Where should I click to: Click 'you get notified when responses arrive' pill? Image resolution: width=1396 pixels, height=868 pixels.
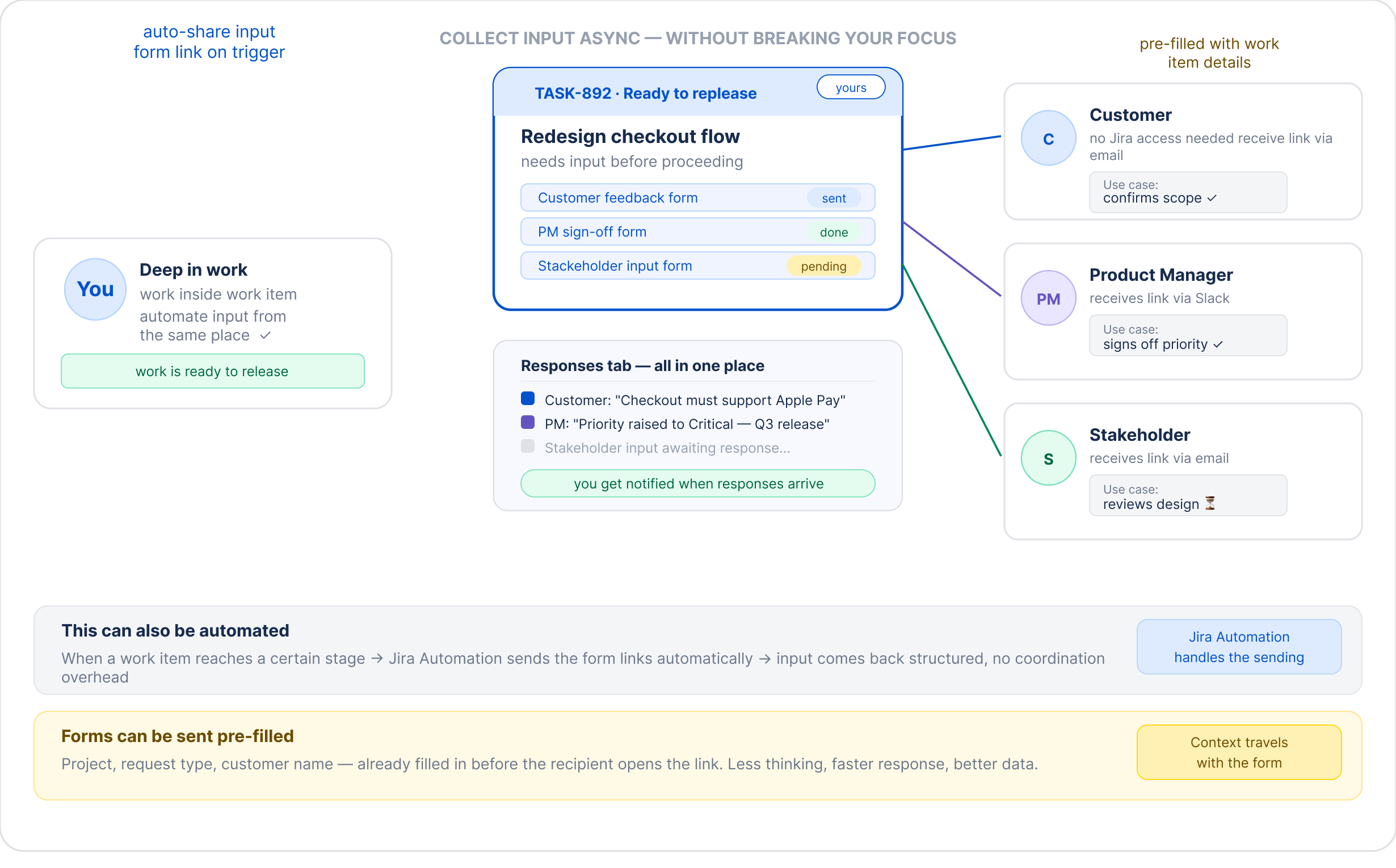point(697,484)
